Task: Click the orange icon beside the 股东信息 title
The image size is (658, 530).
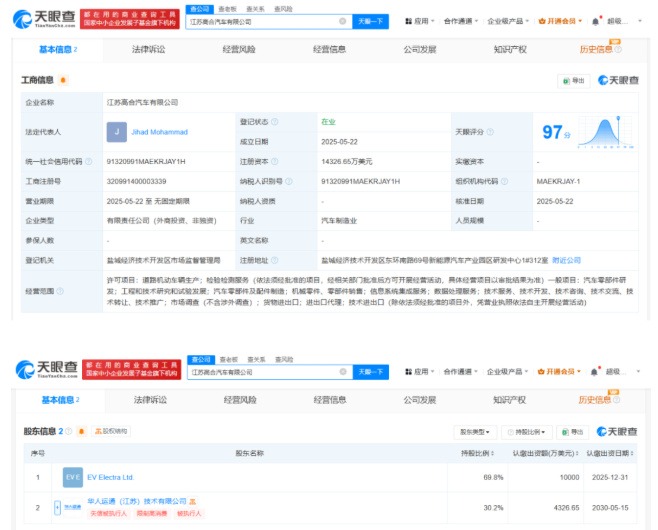Action: (x=81, y=431)
